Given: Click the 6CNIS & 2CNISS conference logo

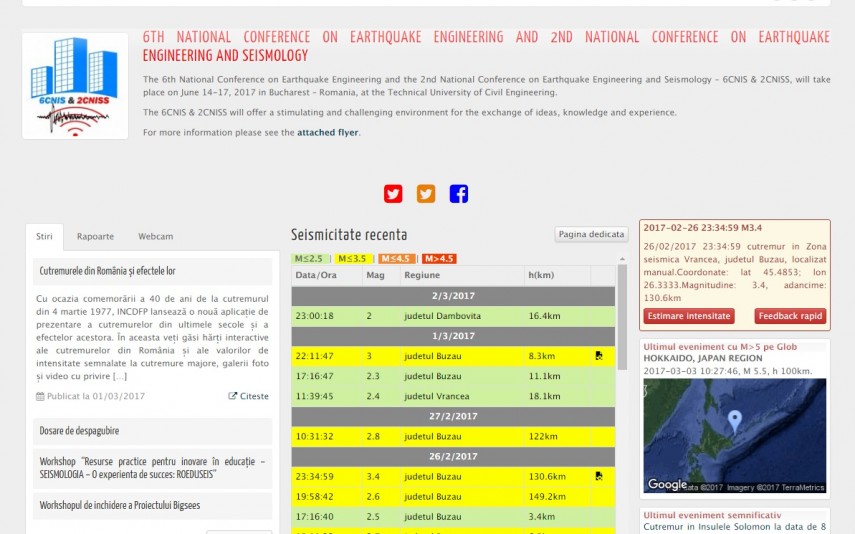Looking at the screenshot, I should 75,86.
